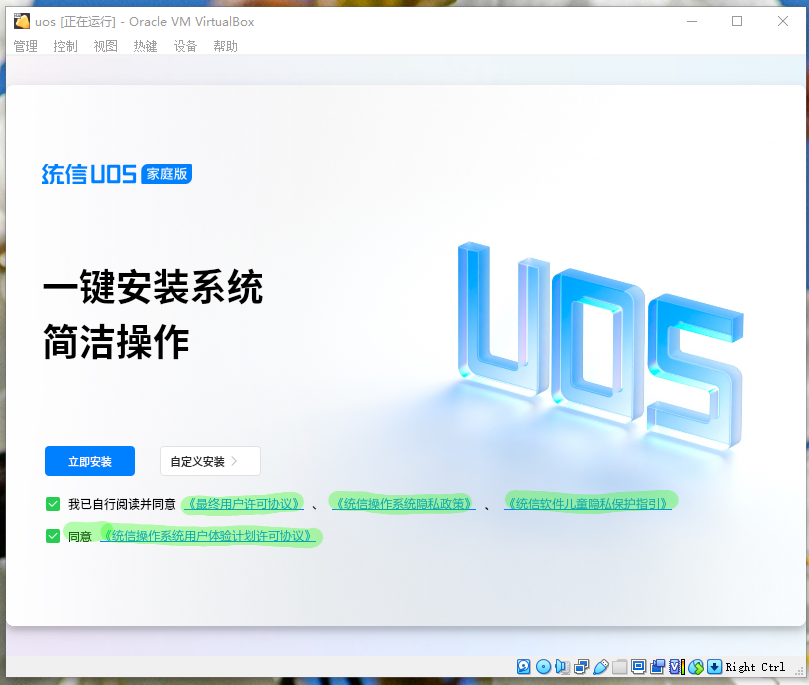Viewport: 809px width, 685px height.
Task: Open the 控制 menu
Action: pos(65,46)
